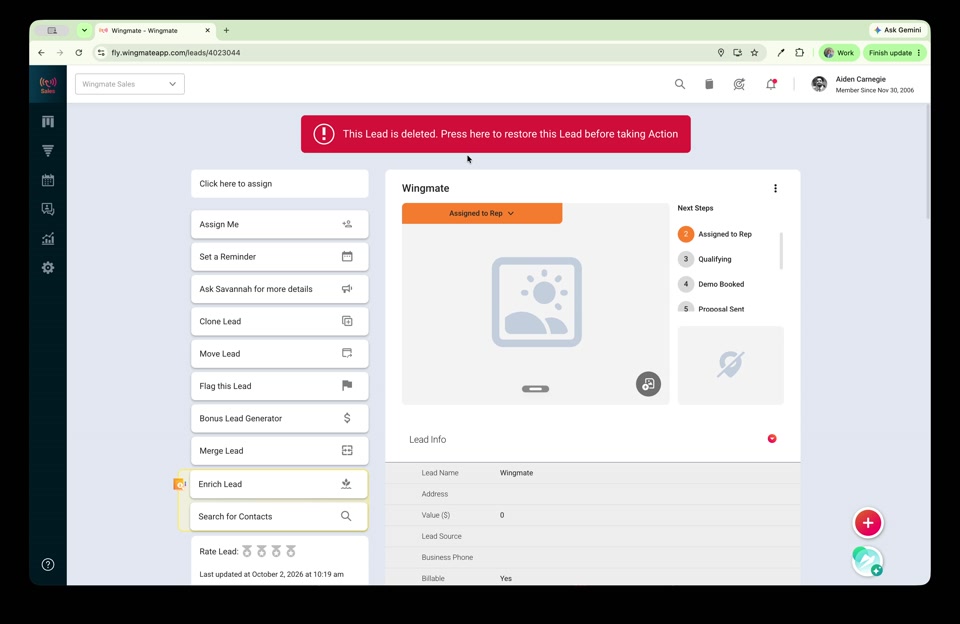Open the trash bin icon in header
960x624 pixels.
pyautogui.click(x=709, y=84)
